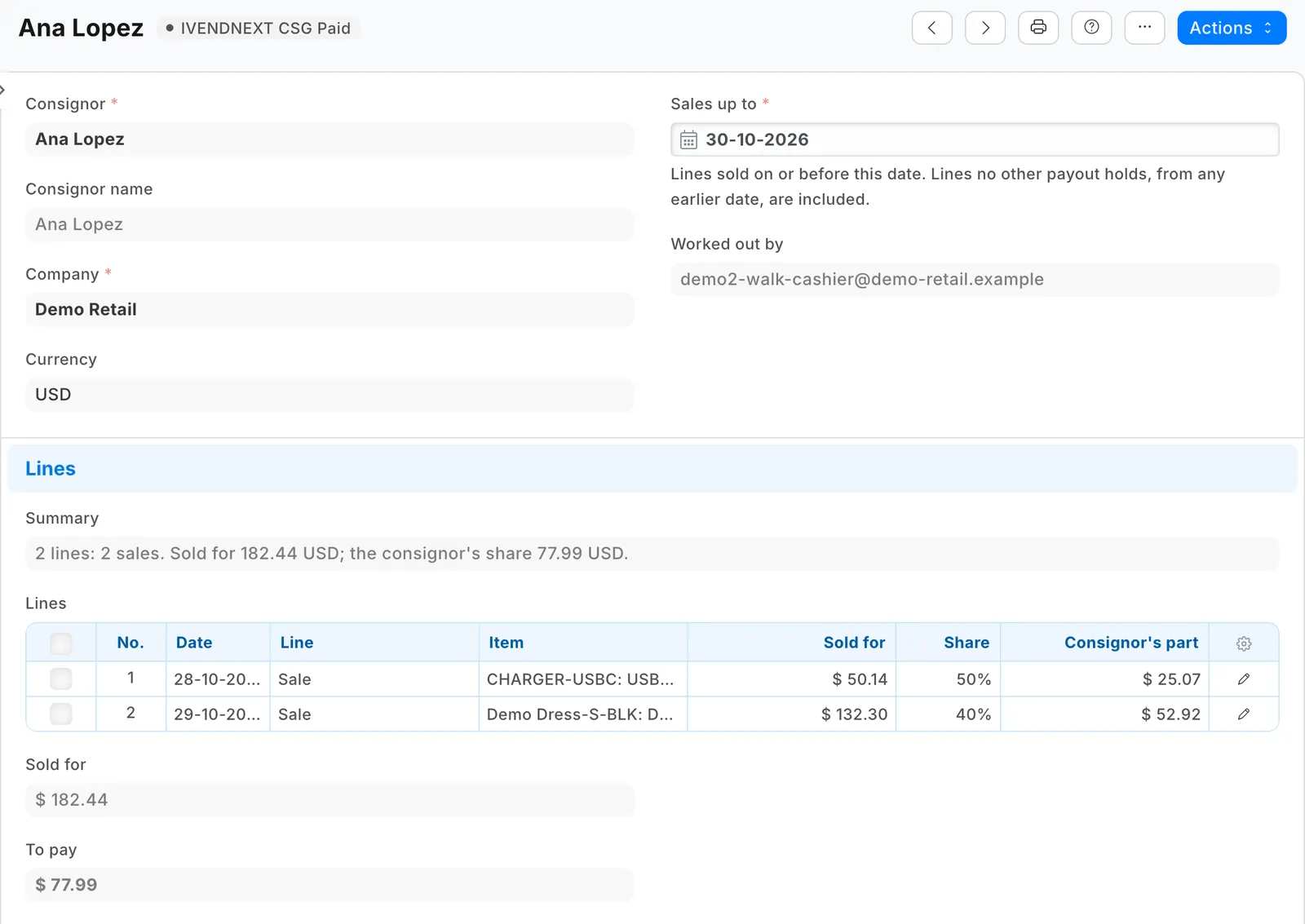Click the 29-10-20... date cell
Viewport: 1305px width, 924px height.
coord(218,714)
